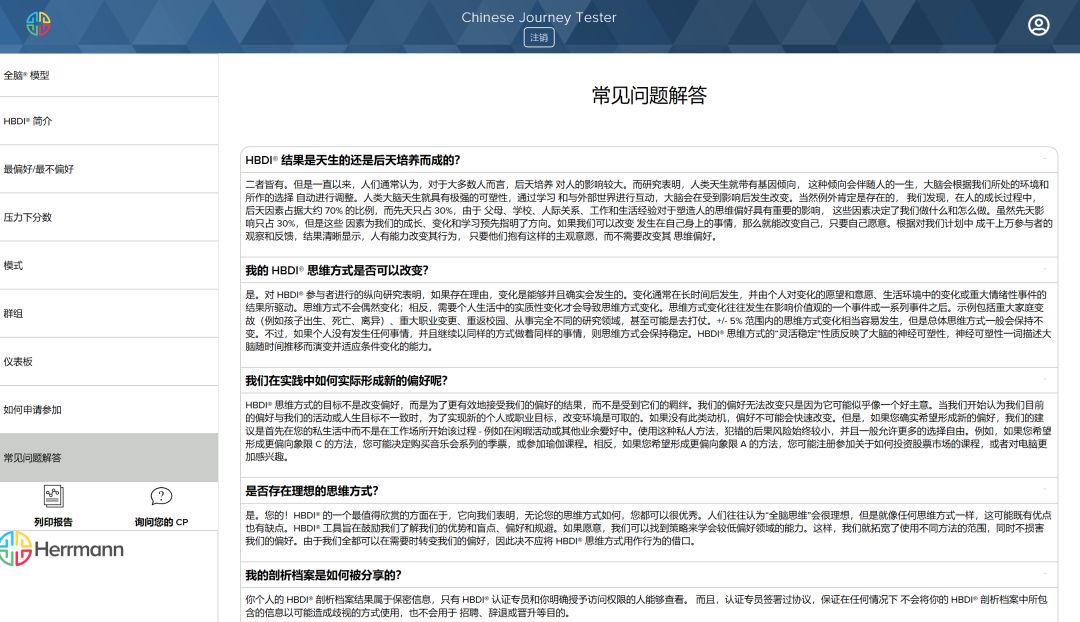The height and width of the screenshot is (622, 1080).
Task: Select 最偏好/最不偏好 menu entry
Action: [109, 169]
